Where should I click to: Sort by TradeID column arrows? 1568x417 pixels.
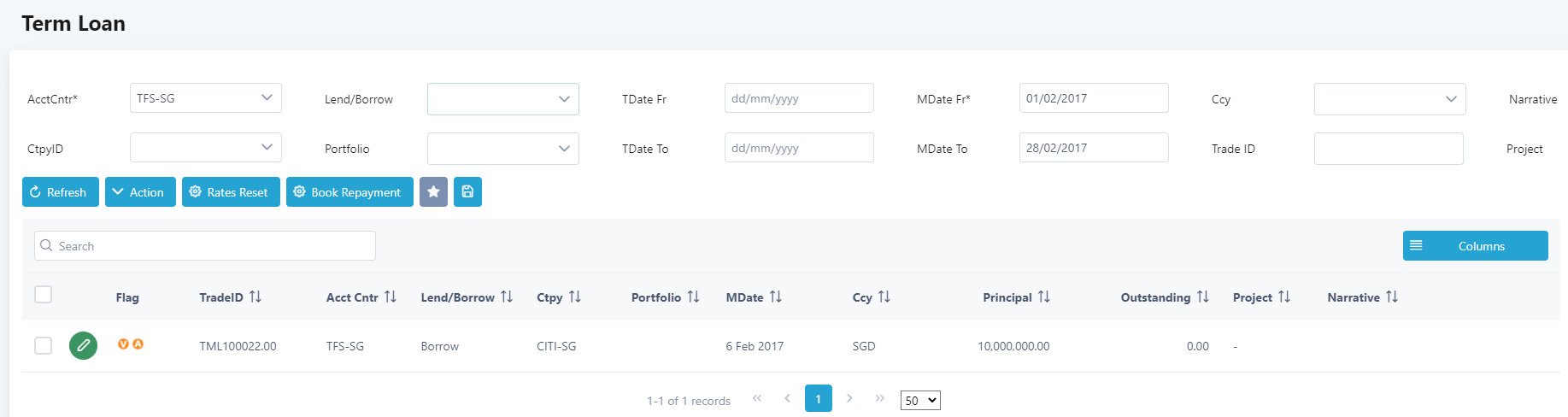pos(255,297)
